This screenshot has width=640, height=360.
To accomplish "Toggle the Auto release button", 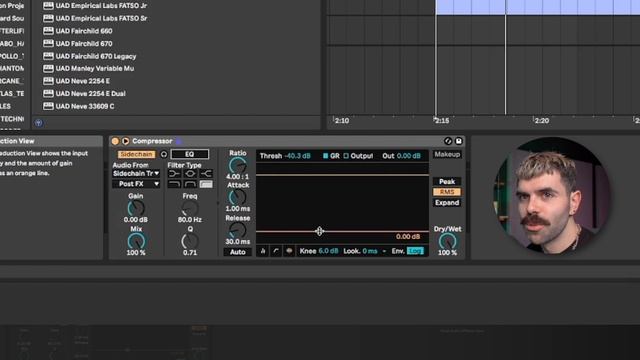I will click(238, 252).
